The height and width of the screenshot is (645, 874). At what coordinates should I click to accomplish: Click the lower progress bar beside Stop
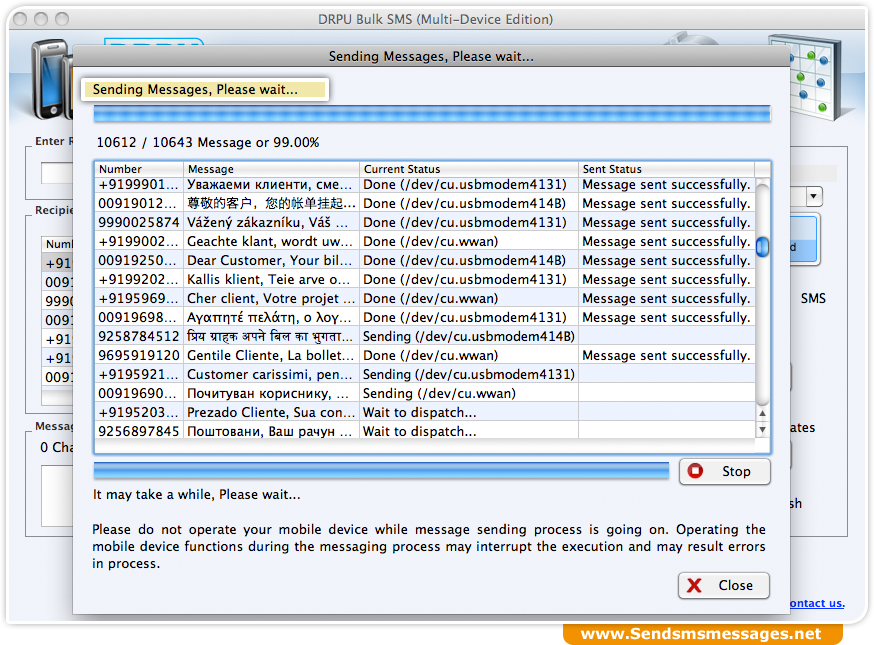[381, 471]
